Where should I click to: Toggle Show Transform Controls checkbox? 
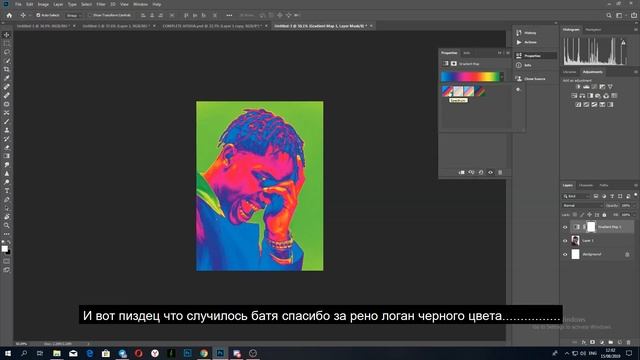tap(90, 15)
